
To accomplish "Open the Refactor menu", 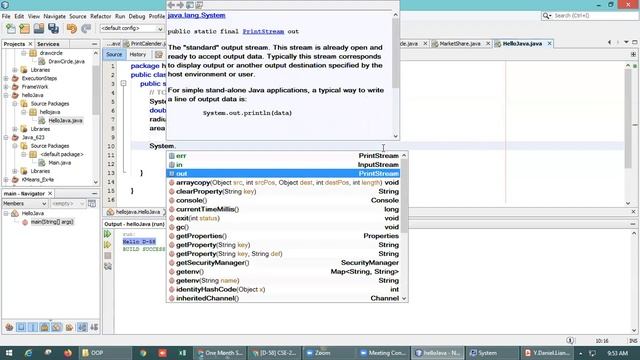I will click(x=100, y=16).
